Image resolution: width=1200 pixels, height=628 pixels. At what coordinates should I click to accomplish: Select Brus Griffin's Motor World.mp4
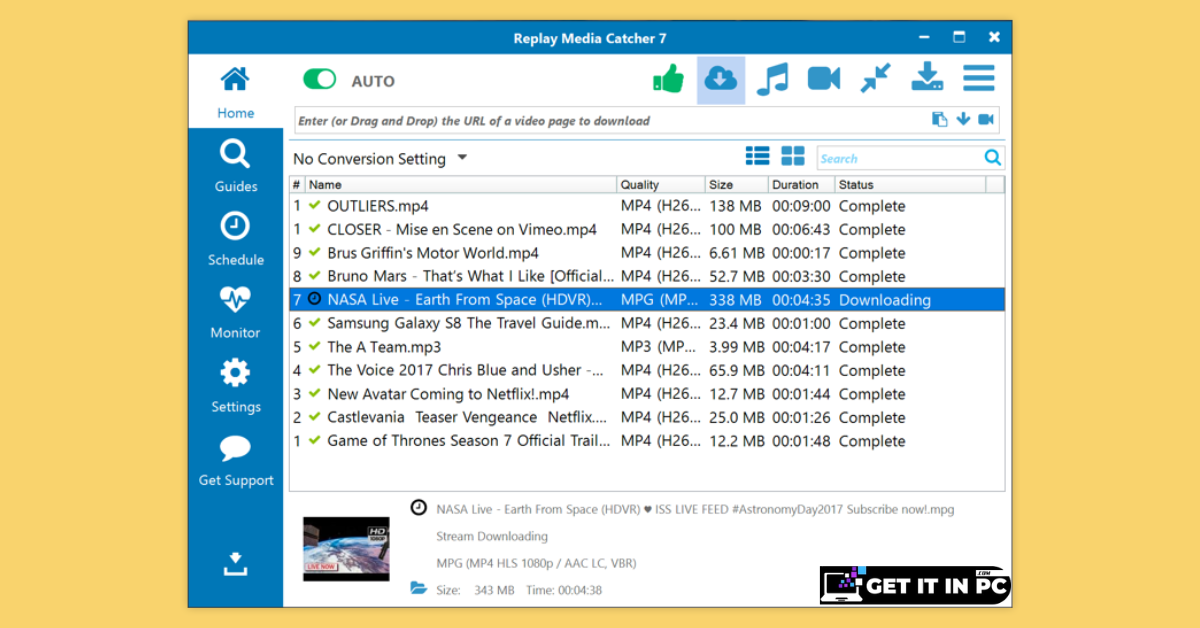pyautogui.click(x=647, y=253)
